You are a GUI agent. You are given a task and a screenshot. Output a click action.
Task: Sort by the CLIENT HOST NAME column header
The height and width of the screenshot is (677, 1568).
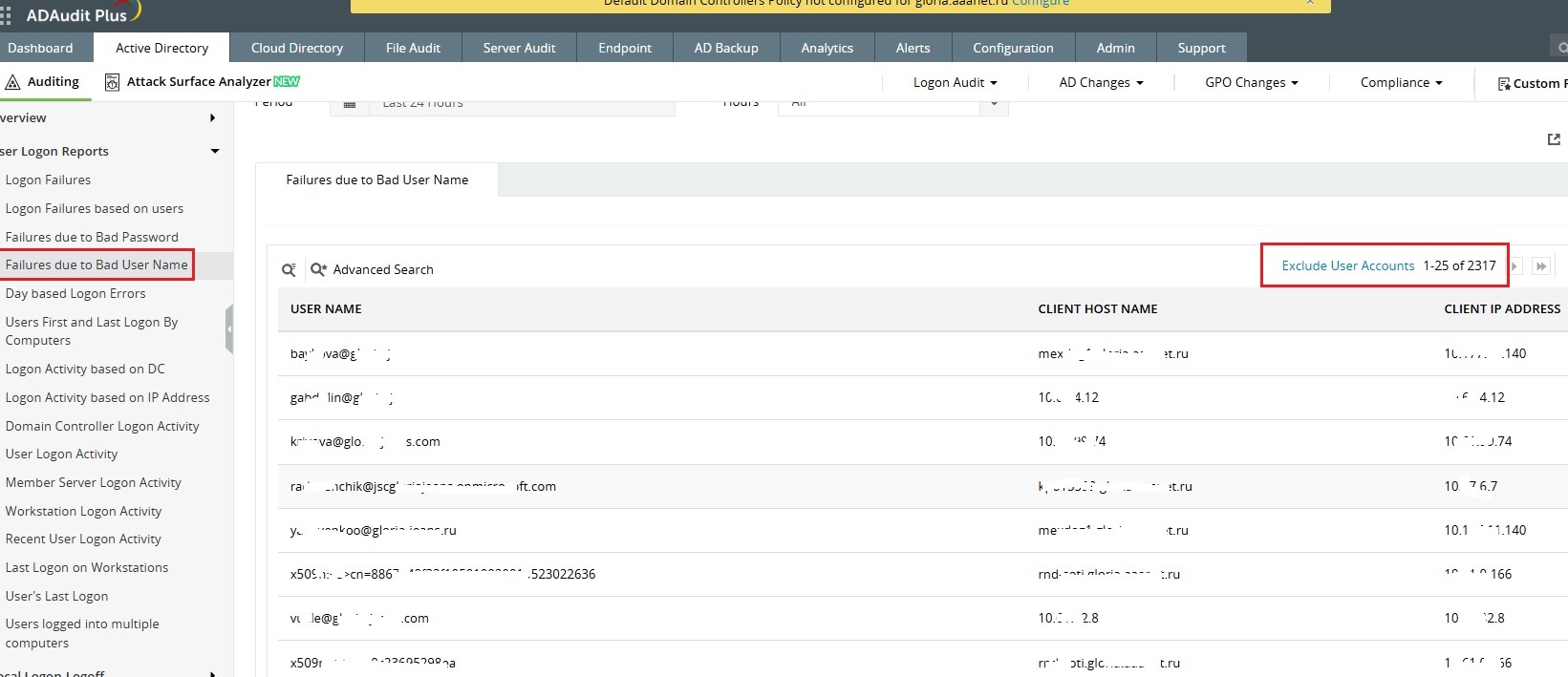tap(1098, 308)
